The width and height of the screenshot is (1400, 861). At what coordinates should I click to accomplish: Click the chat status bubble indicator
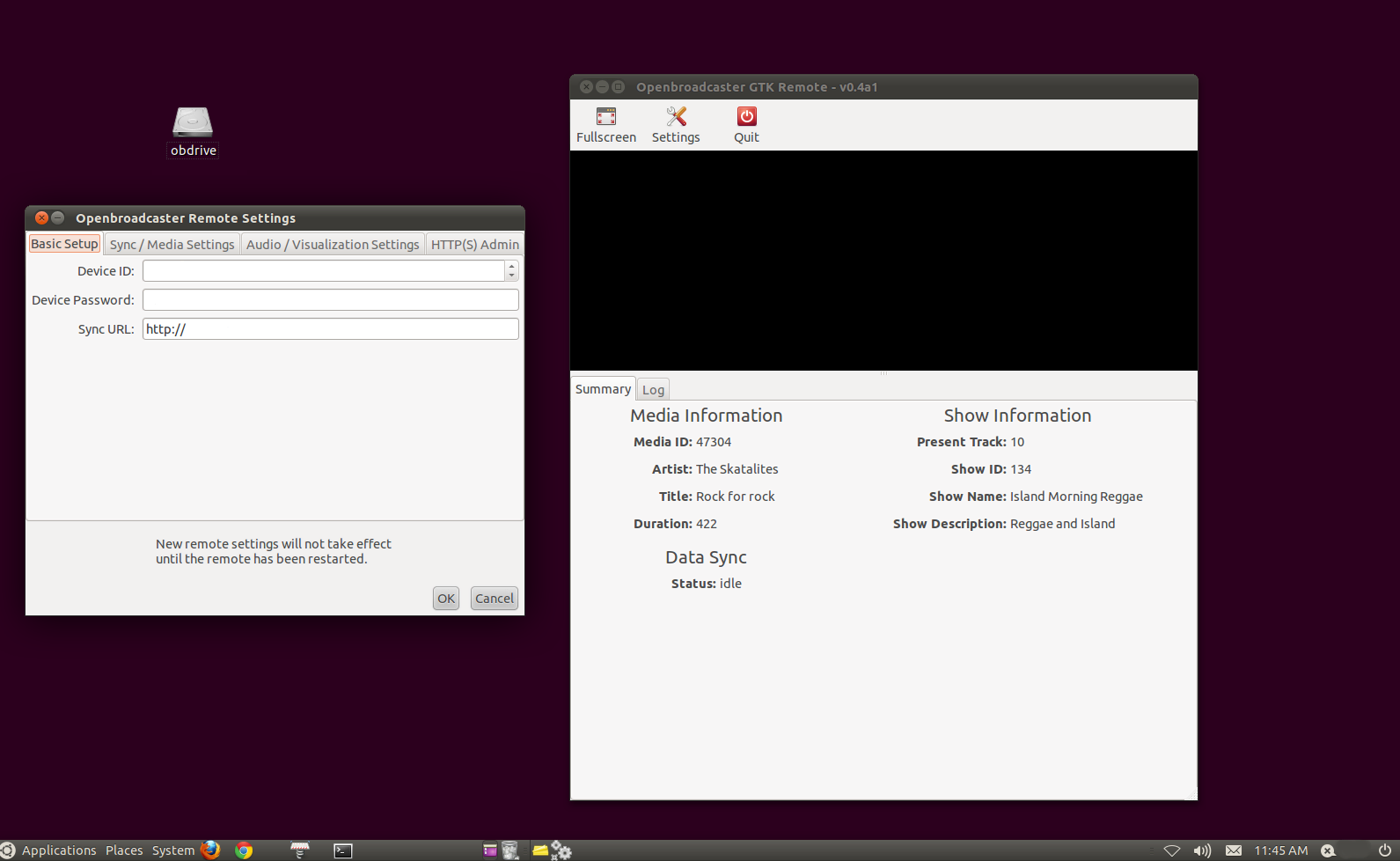point(1329,850)
